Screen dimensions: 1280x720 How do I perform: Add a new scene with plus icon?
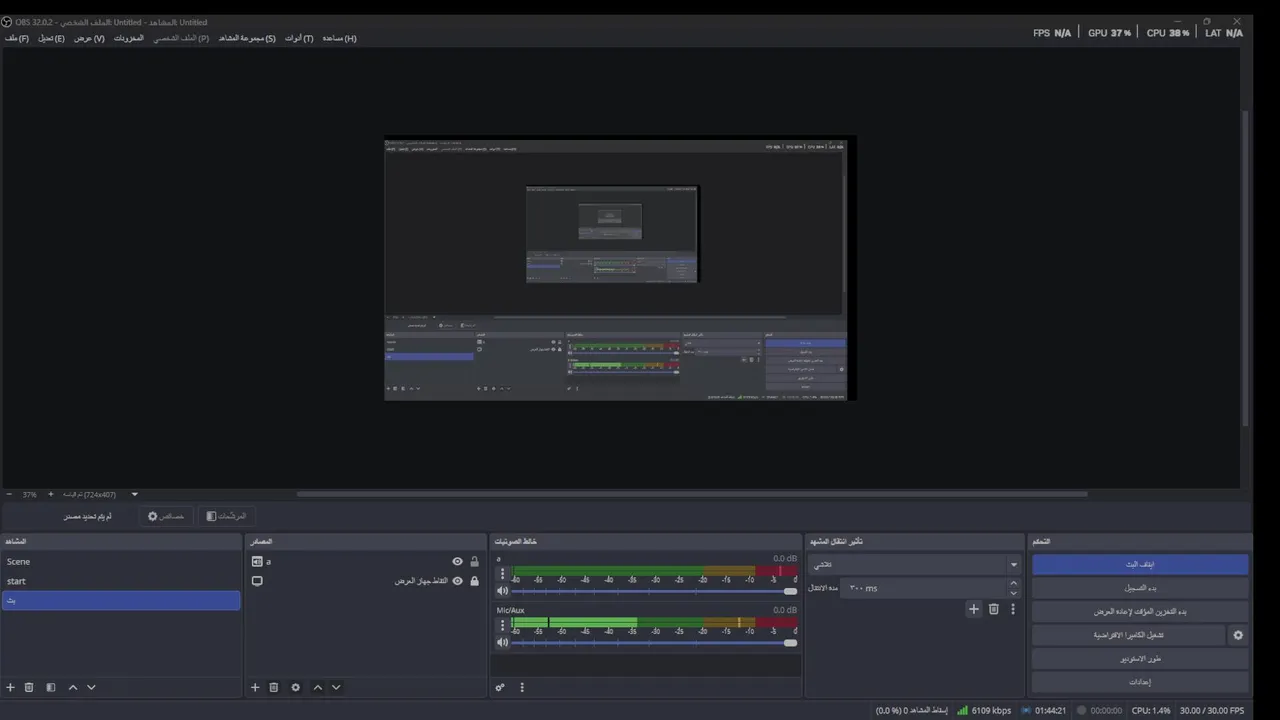[11, 687]
